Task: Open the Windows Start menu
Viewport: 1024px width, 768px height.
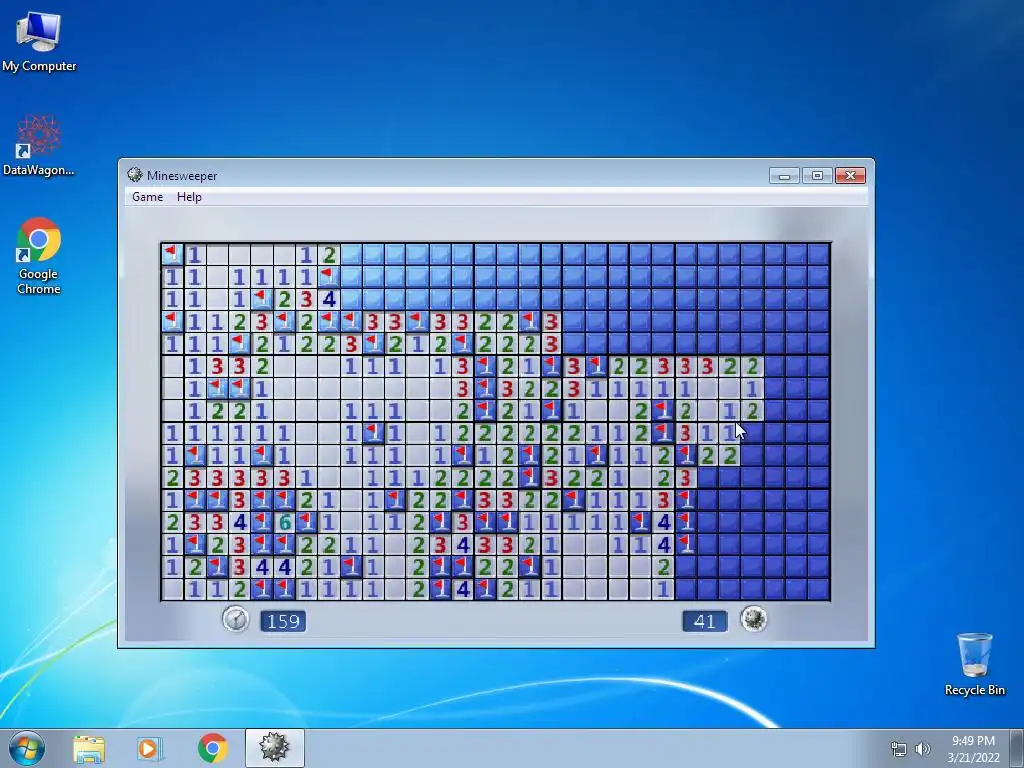Action: tap(27, 748)
